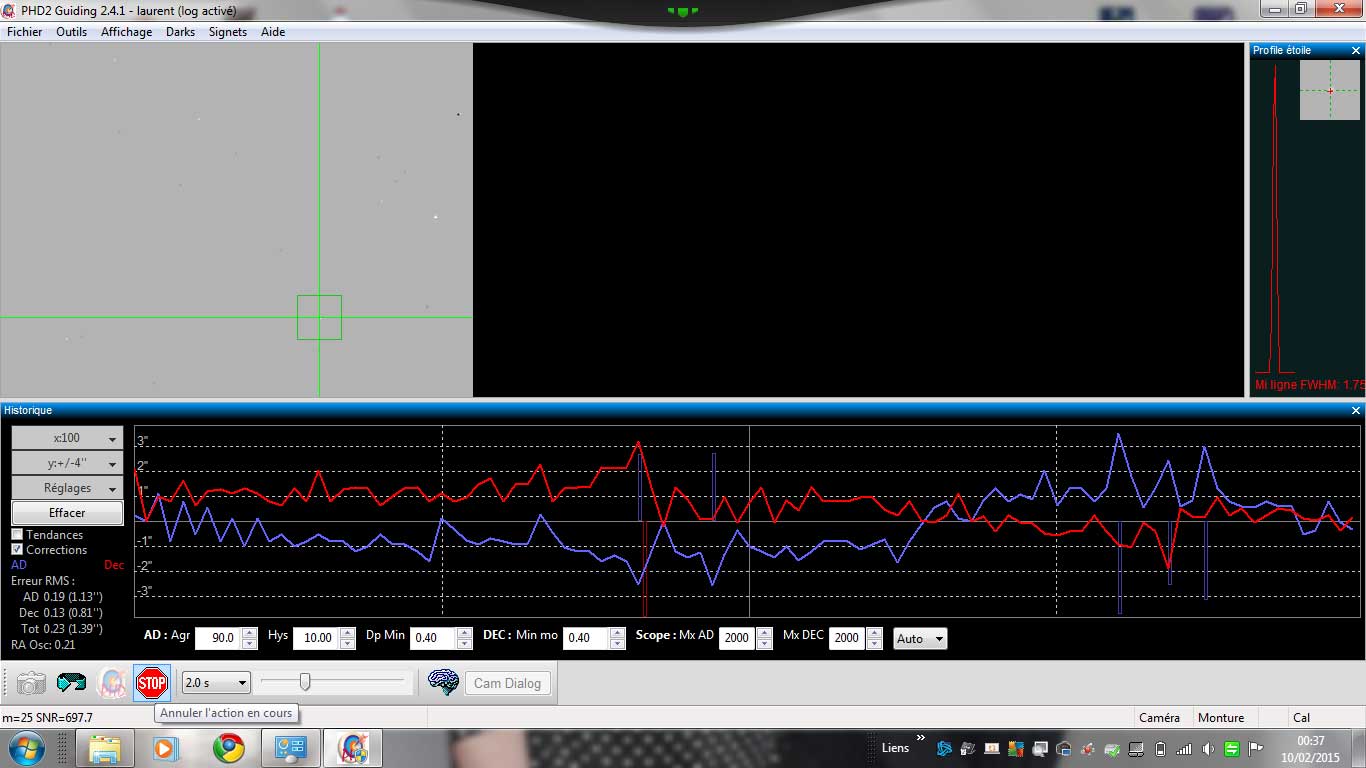Click the Cal status bar entry
The height and width of the screenshot is (768, 1366).
tap(1301, 717)
